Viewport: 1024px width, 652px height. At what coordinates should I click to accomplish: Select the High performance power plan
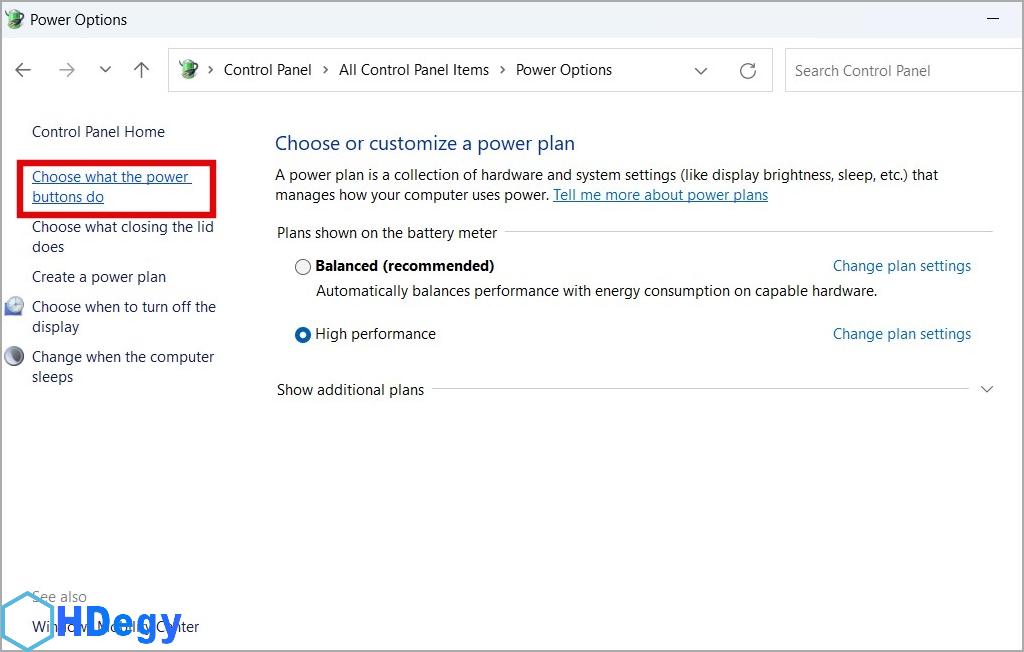pyautogui.click(x=303, y=335)
